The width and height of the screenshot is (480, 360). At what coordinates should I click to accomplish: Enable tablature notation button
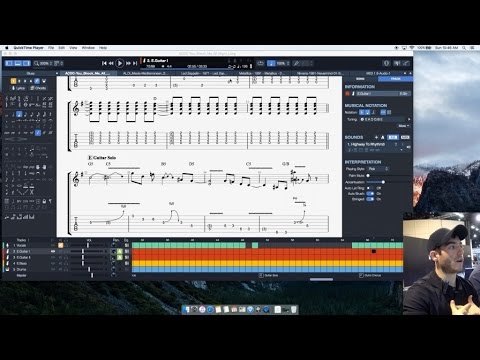coord(367,112)
